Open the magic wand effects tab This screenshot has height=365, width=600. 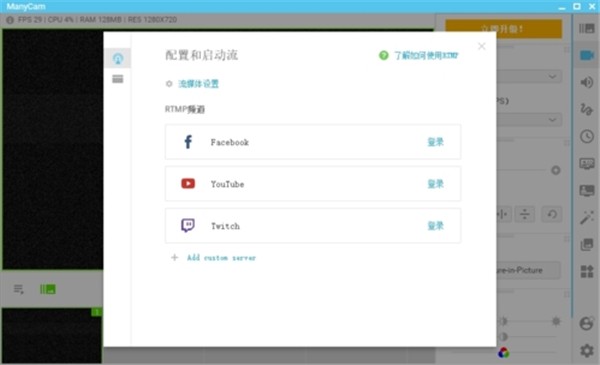pos(587,217)
